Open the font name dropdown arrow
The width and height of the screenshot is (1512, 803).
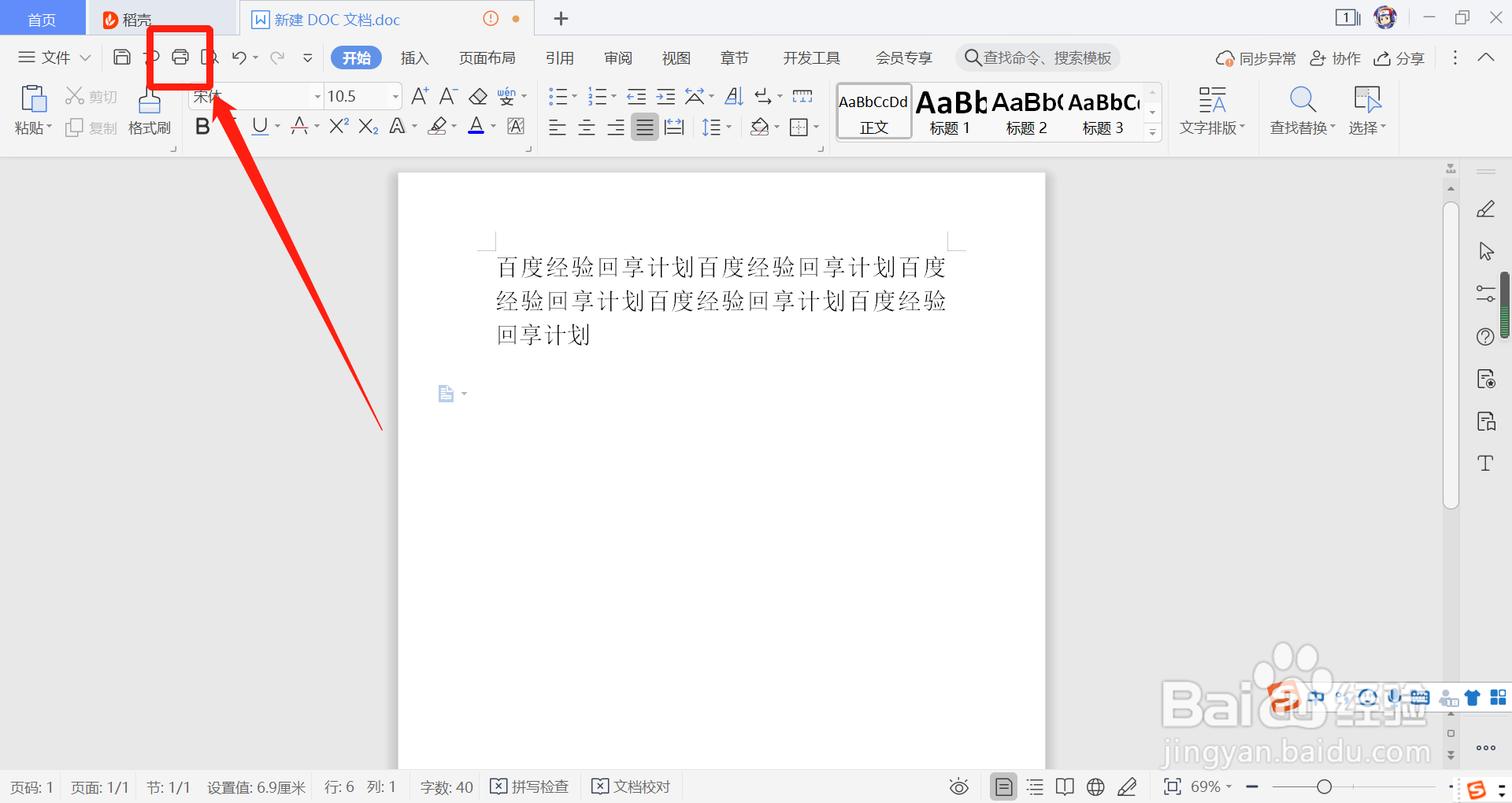pyautogui.click(x=317, y=96)
